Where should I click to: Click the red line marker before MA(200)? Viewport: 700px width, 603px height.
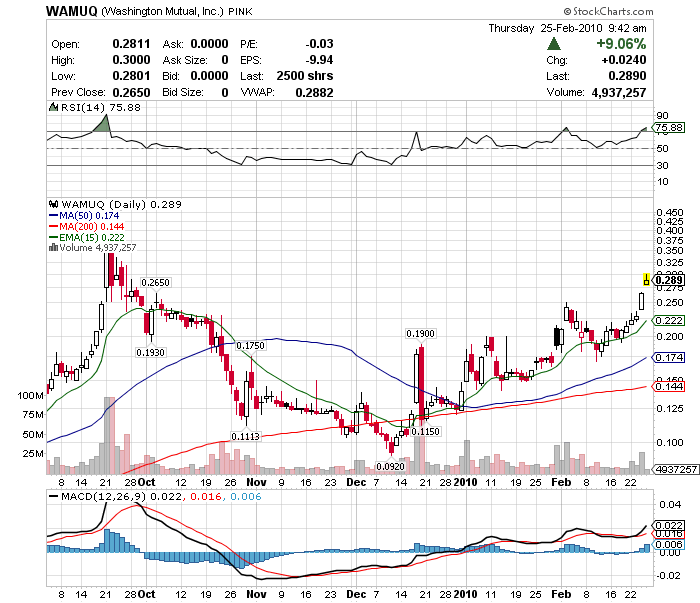click(53, 227)
